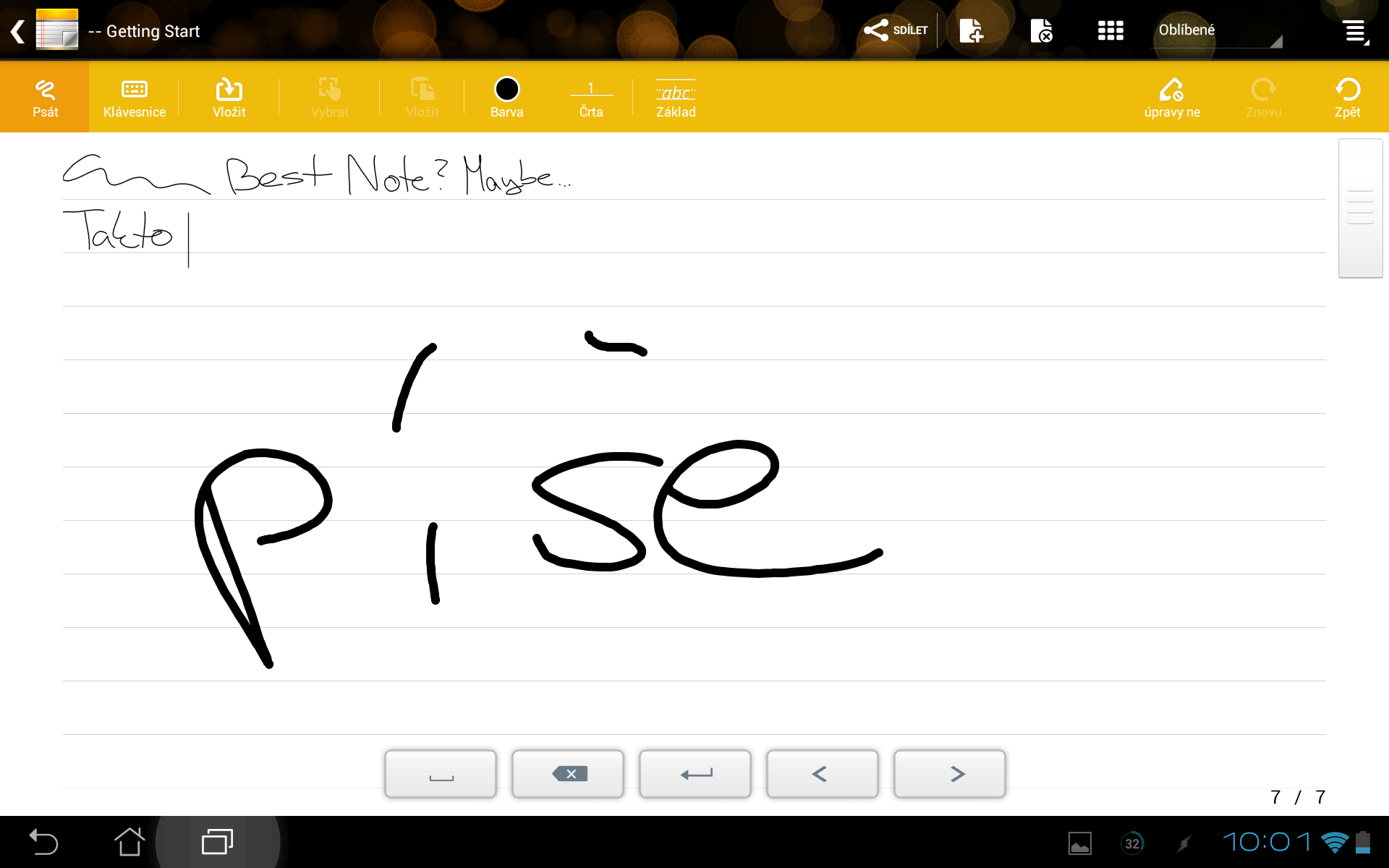Viewport: 1389px width, 868px height.
Task: Expand the Oblíbené dropdown
Action: coord(1217,30)
